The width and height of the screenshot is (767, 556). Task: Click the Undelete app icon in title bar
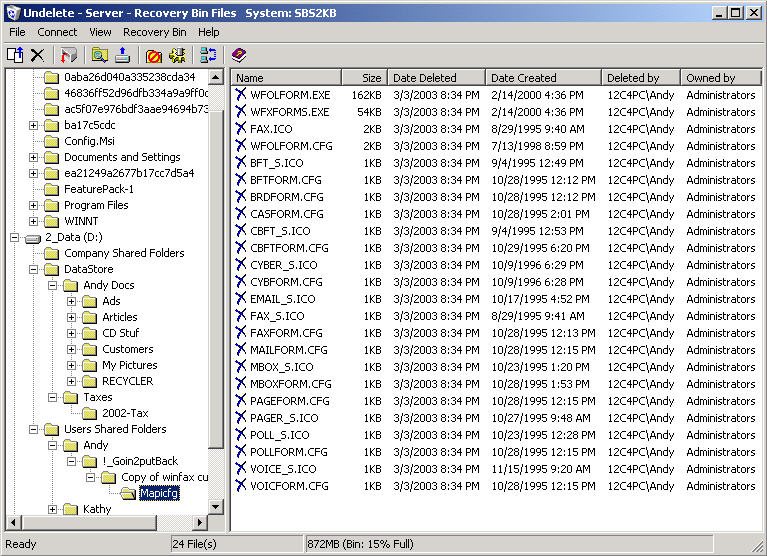(13, 13)
